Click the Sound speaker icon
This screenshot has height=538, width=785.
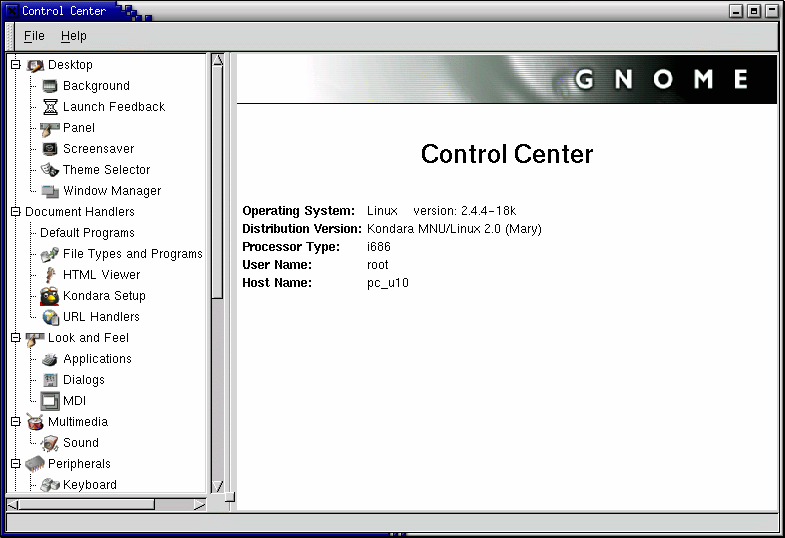point(50,443)
